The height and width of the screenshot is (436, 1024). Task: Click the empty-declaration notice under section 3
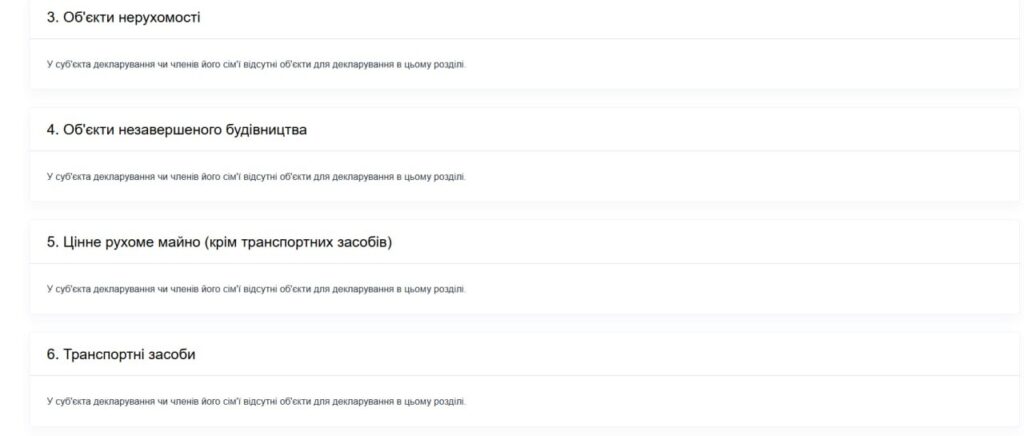(256, 65)
